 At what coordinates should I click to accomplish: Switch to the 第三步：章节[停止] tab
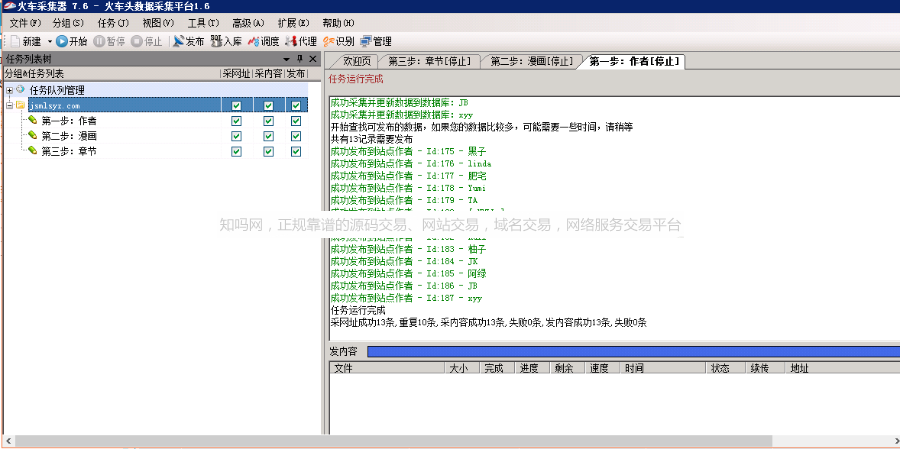pyautogui.click(x=429, y=61)
